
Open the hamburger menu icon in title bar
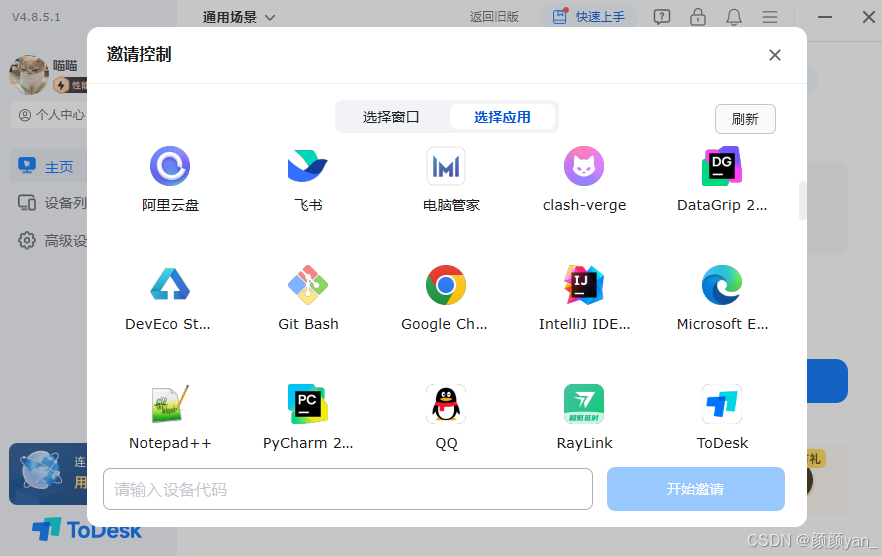[770, 17]
